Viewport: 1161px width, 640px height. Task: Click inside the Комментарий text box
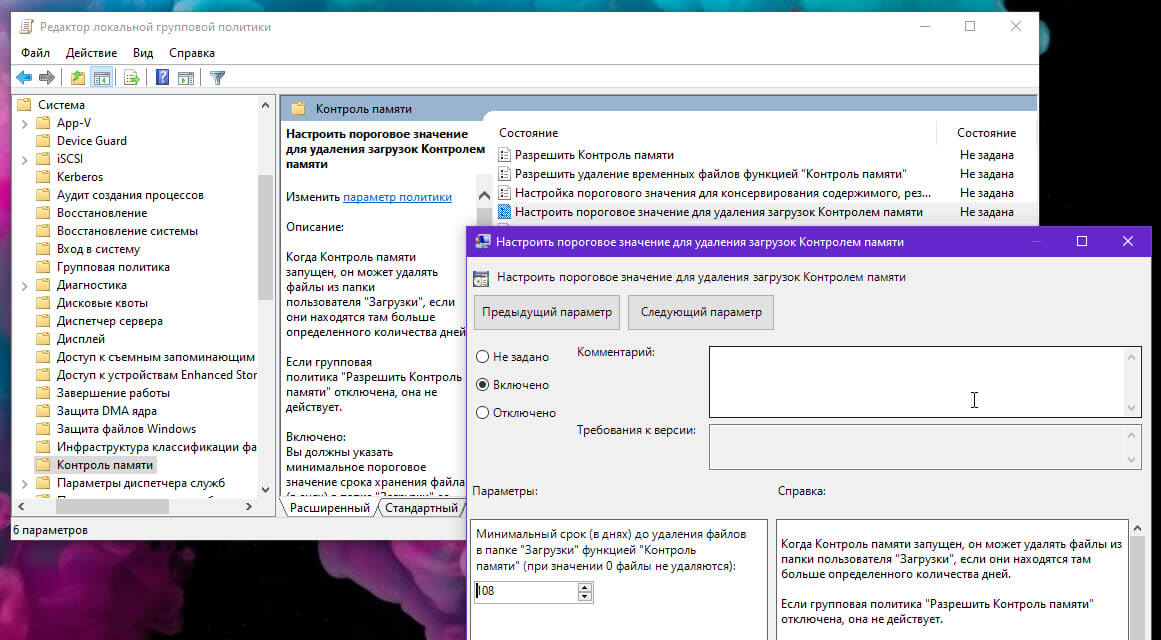tap(917, 382)
